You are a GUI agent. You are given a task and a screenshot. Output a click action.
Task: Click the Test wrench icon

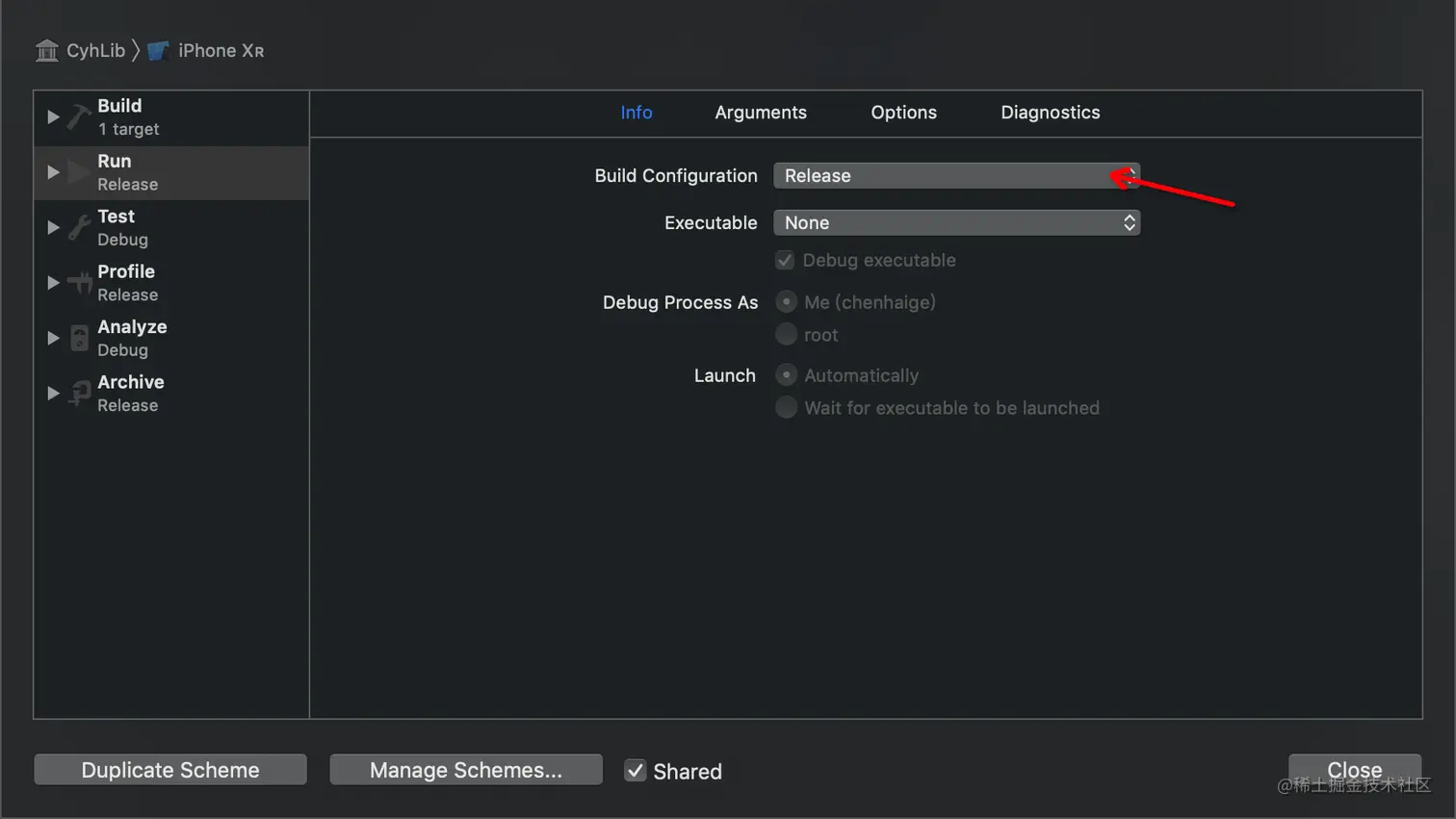(x=80, y=227)
